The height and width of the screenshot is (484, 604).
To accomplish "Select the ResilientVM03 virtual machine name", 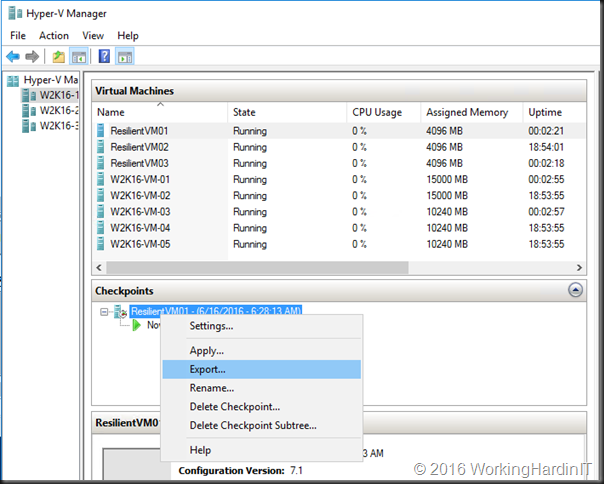I will (x=139, y=163).
